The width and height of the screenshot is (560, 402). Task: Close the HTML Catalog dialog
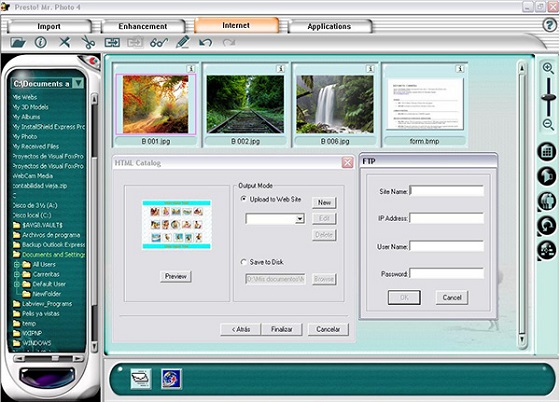[348, 163]
